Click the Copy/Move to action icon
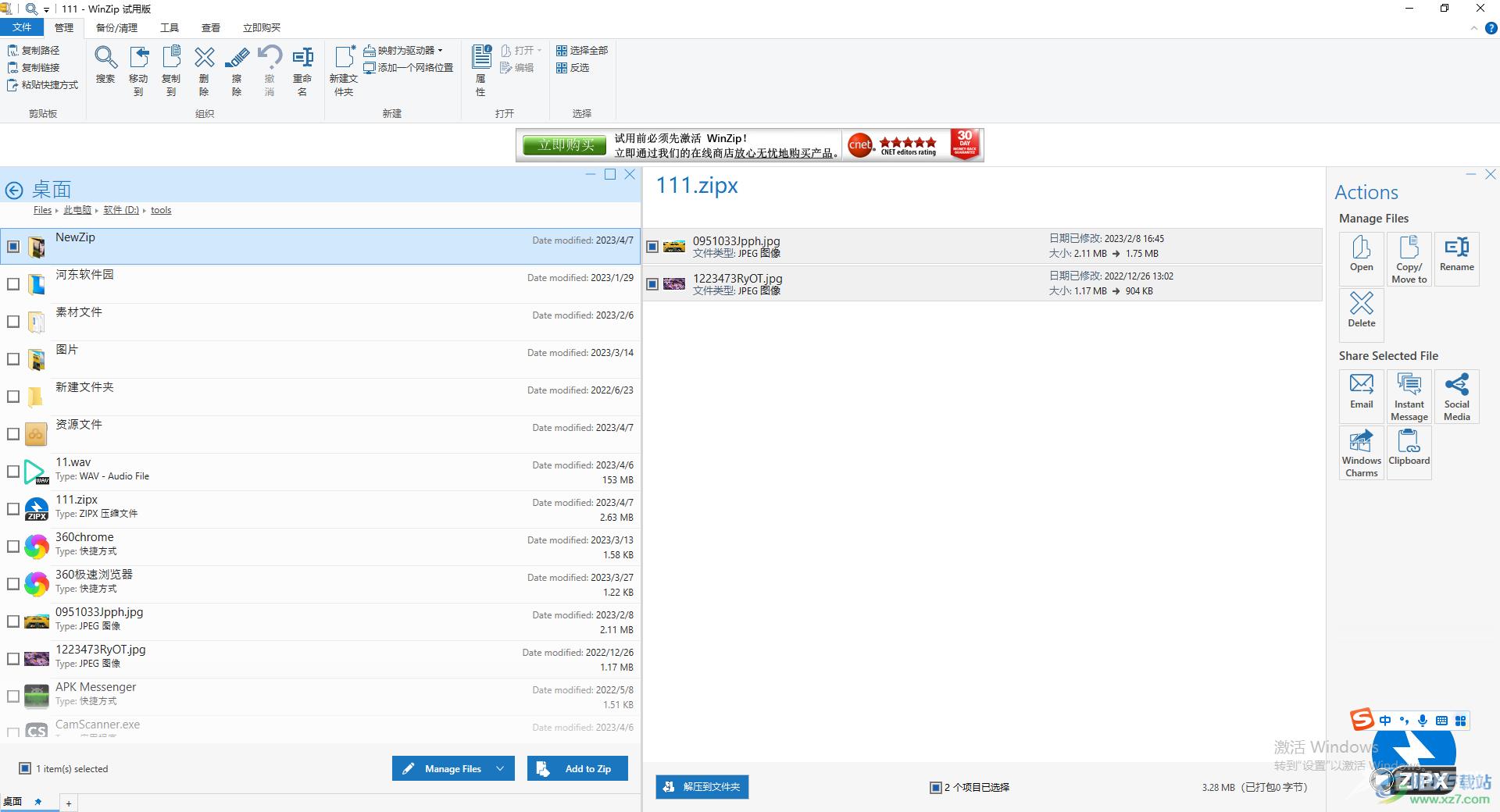 [x=1409, y=258]
